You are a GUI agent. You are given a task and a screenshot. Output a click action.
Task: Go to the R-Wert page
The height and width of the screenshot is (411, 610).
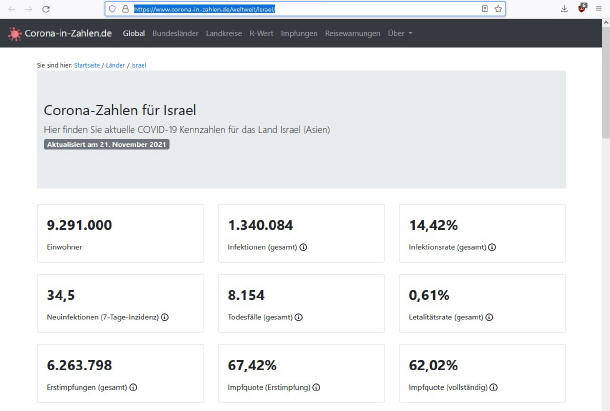[x=263, y=33]
